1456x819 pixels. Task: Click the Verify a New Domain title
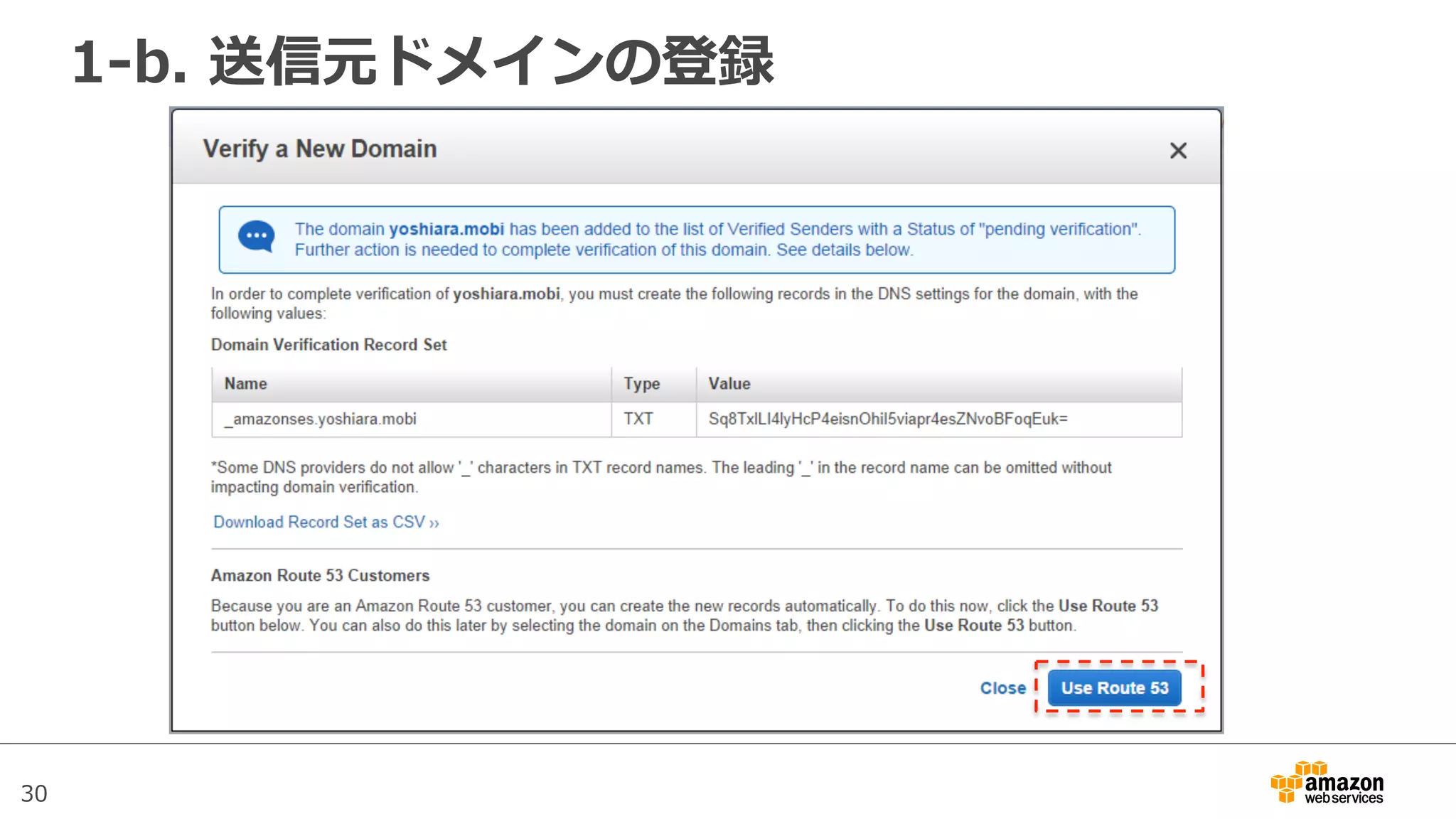pyautogui.click(x=320, y=149)
